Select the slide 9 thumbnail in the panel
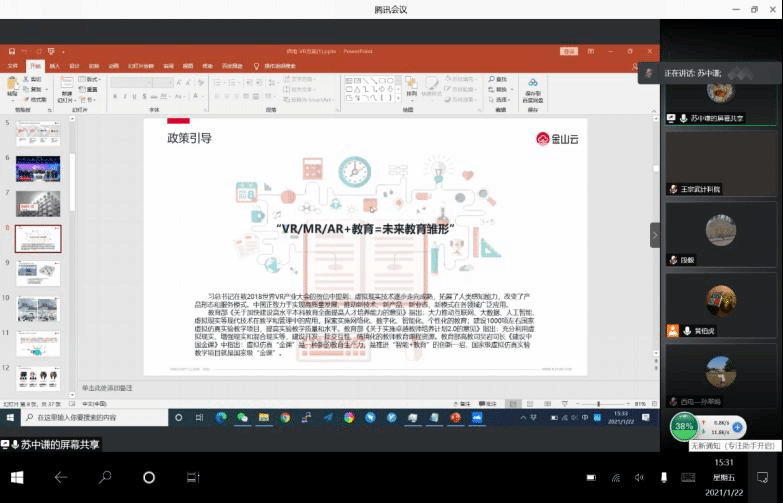 (x=38, y=272)
